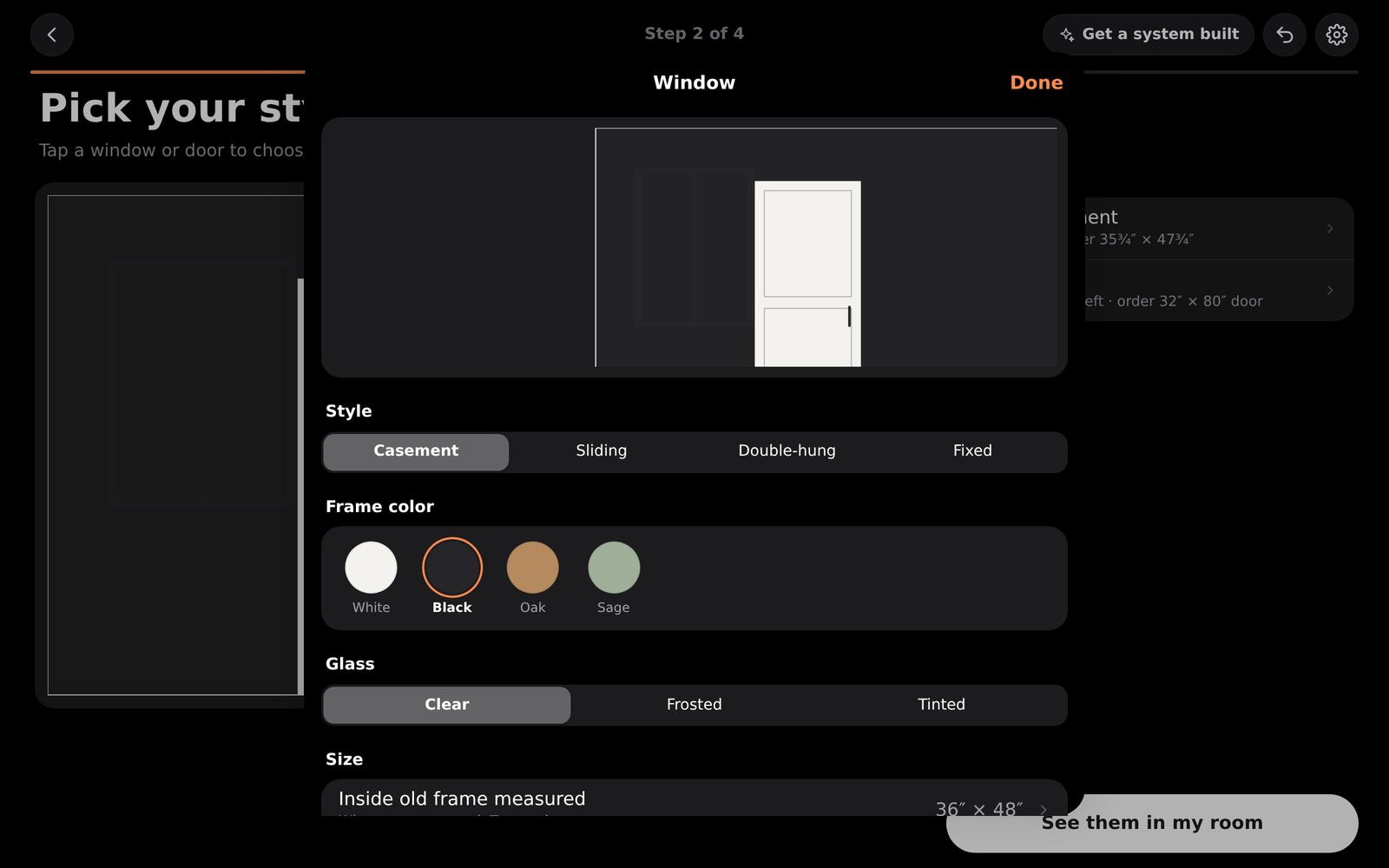Viewport: 1389px width, 868px height.
Task: Pick the Sage frame color swatch
Action: tap(614, 568)
